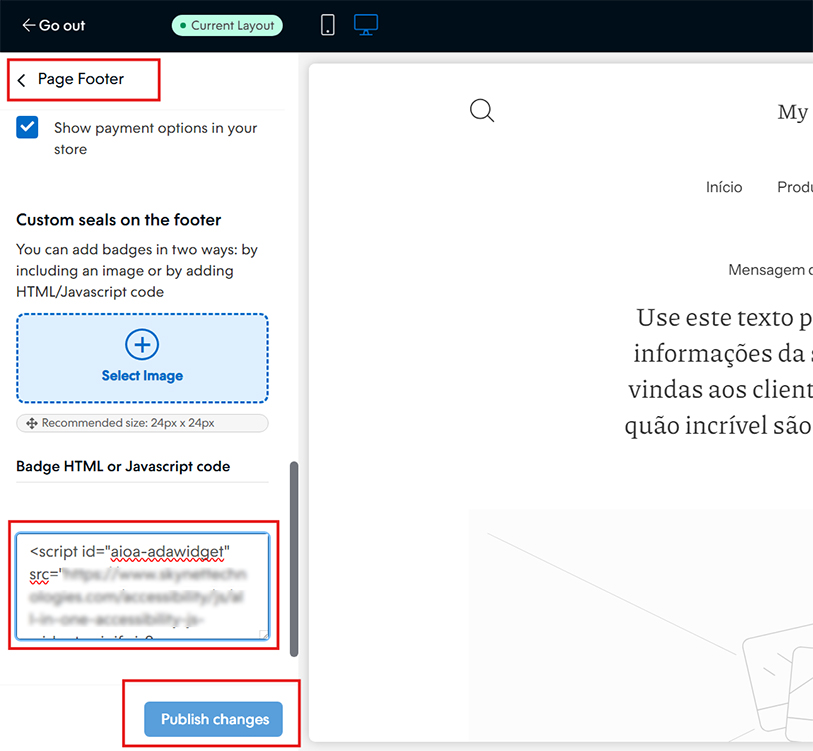Screen dimensions: 813x751
Task: Click the Page Footer heading text
Action: coord(81,79)
